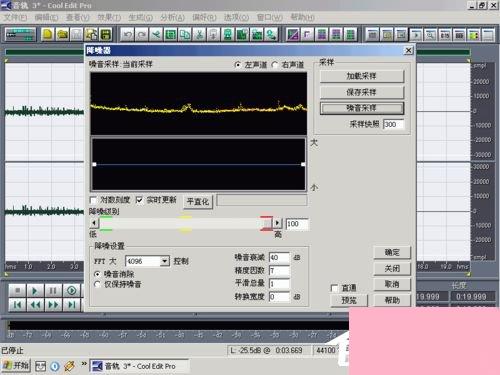Click the purple diagonal-split toolbar icon
Screen dimensions: 500x375
coord(293,34)
